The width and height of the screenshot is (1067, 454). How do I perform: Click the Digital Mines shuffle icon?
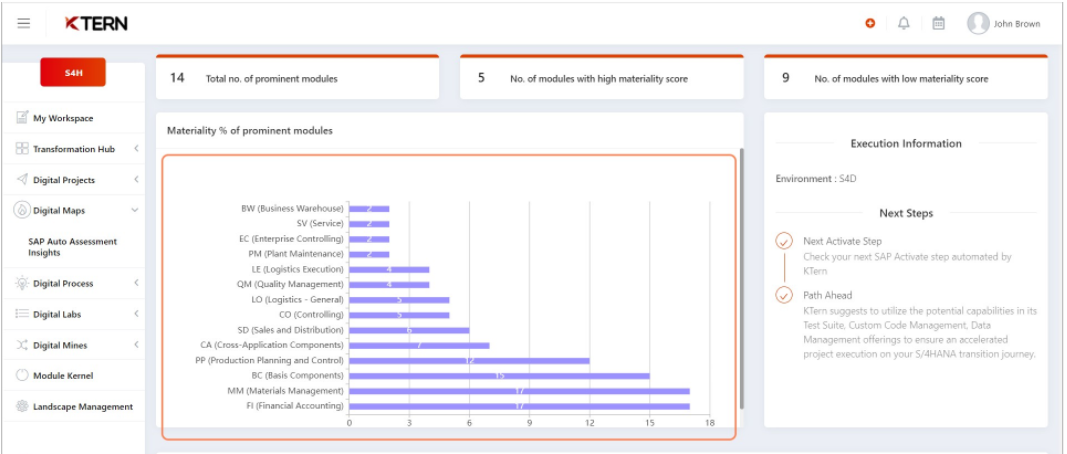pos(22,345)
